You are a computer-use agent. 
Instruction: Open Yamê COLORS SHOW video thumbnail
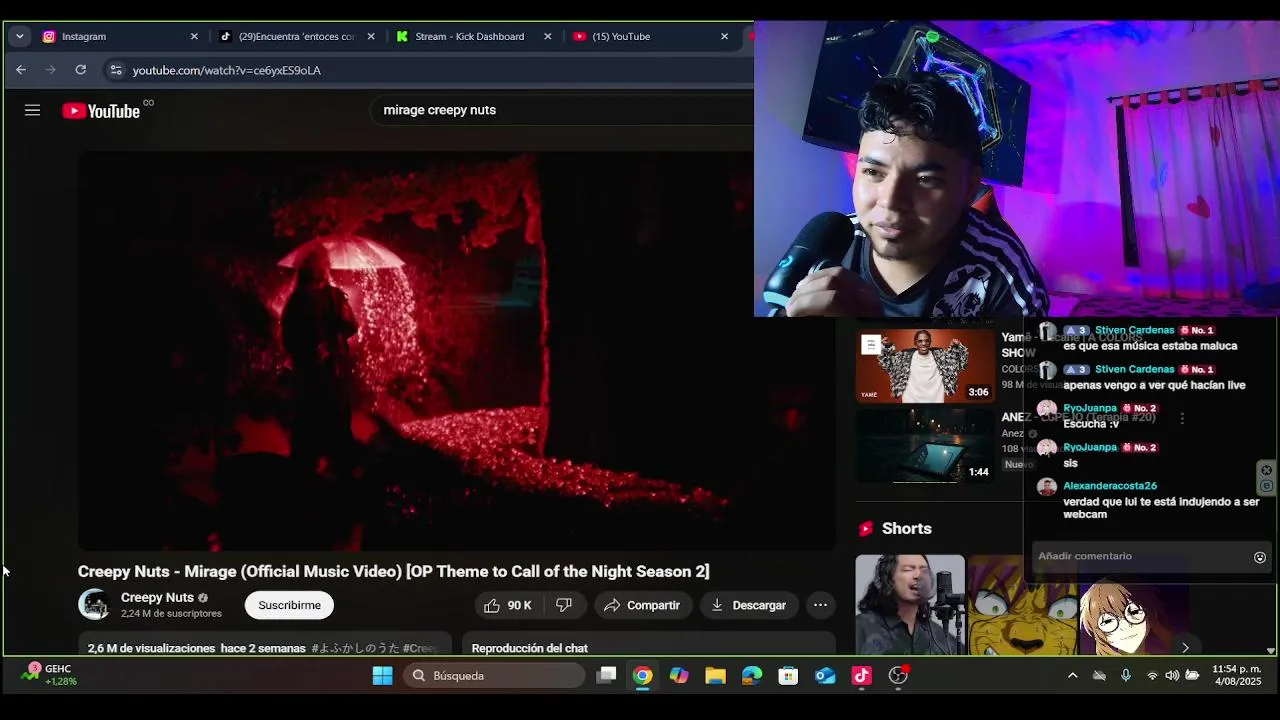coord(925,366)
